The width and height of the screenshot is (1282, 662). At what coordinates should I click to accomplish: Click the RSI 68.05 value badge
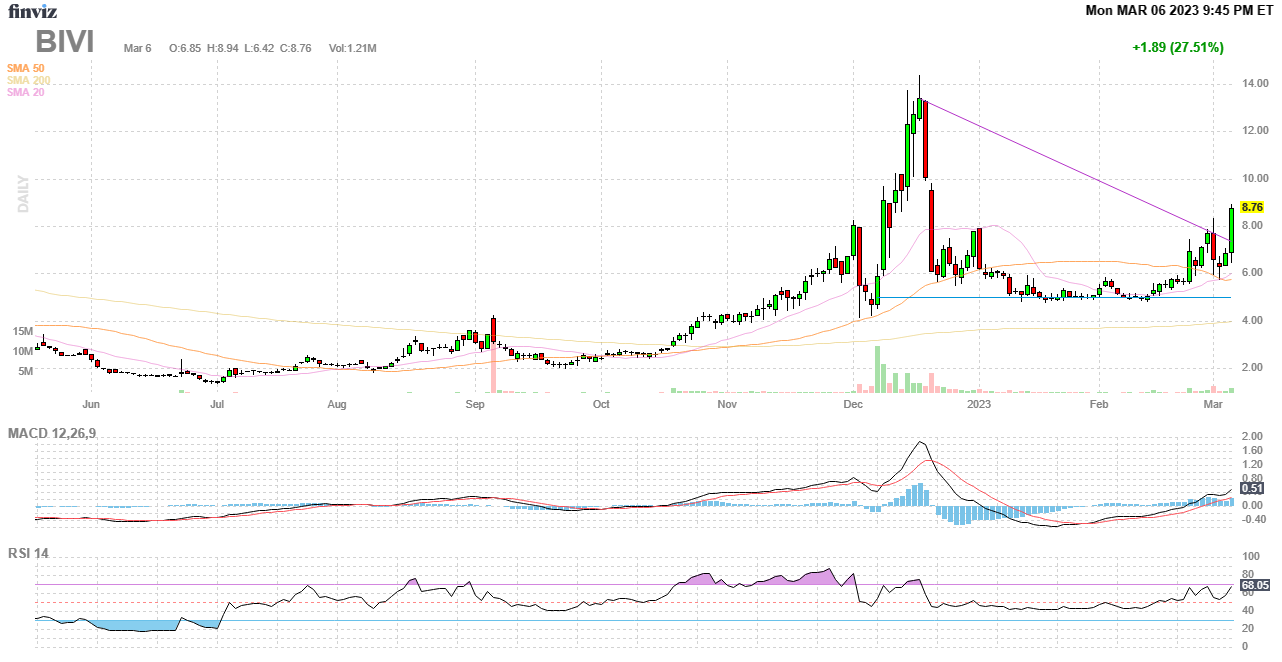click(x=1254, y=585)
